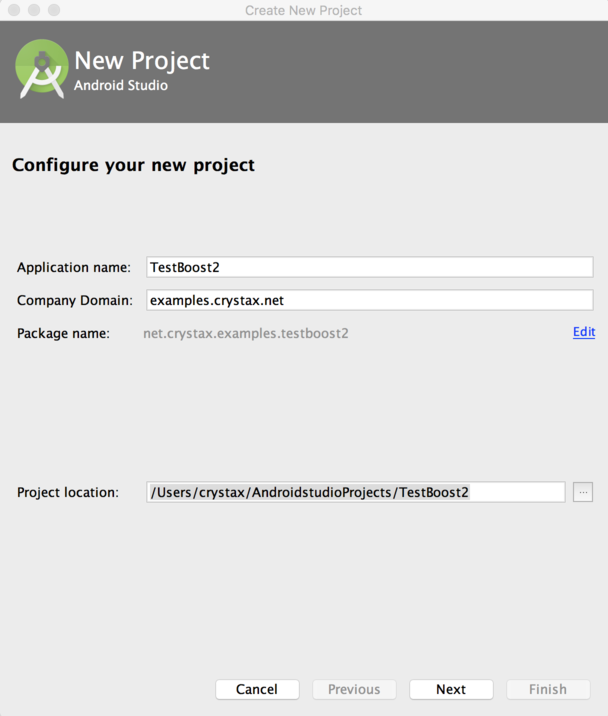Click the Application name label
Image resolution: width=608 pixels, height=716 pixels.
pos(74,268)
